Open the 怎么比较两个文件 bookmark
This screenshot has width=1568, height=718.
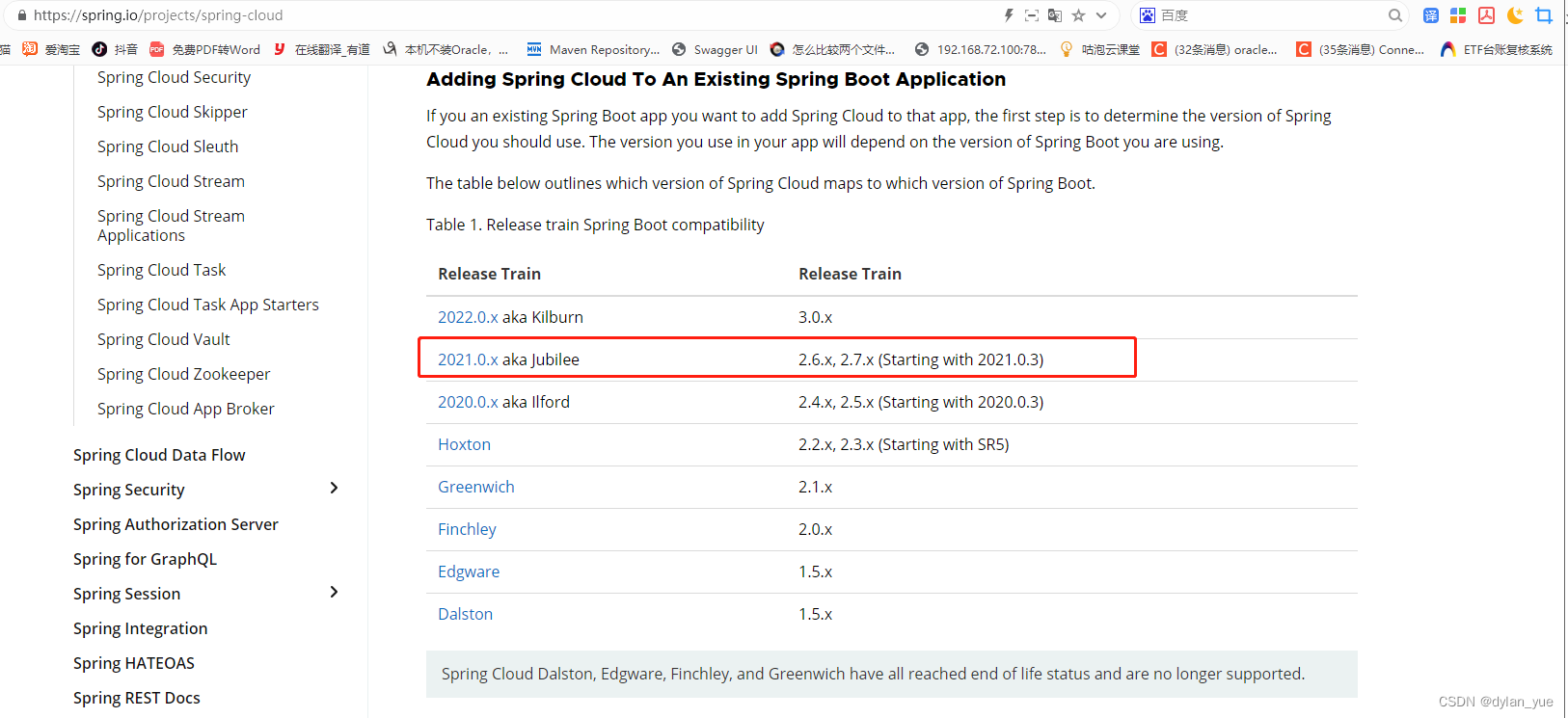pyautogui.click(x=832, y=49)
